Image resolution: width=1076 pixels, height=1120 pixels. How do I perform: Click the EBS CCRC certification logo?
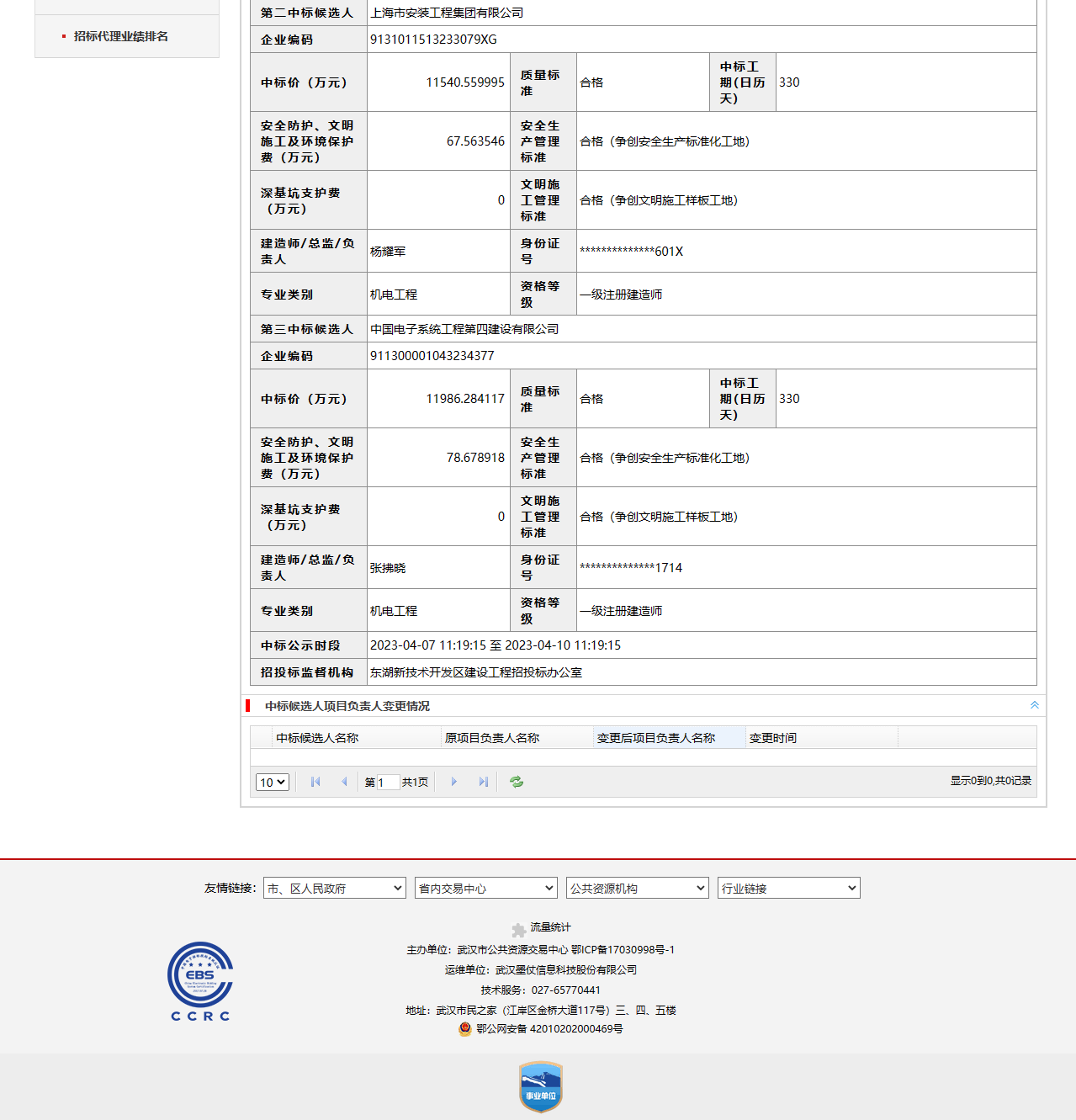click(200, 981)
